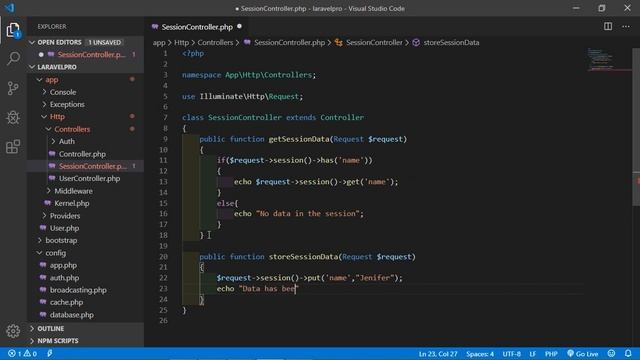This screenshot has width=640, height=360.
Task: Expand the Outline panel
Action: click(x=86, y=329)
